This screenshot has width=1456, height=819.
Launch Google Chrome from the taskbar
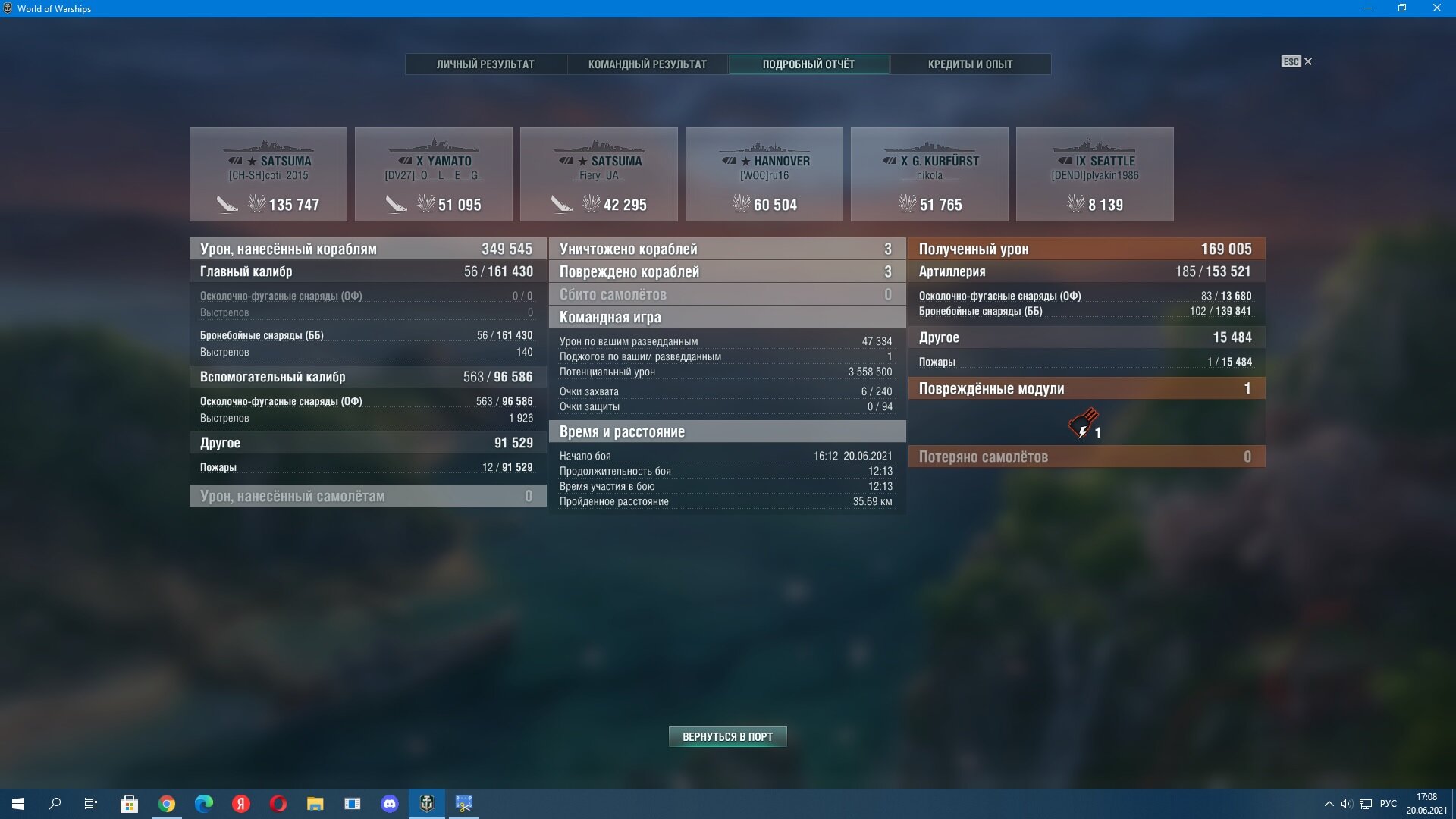167,803
